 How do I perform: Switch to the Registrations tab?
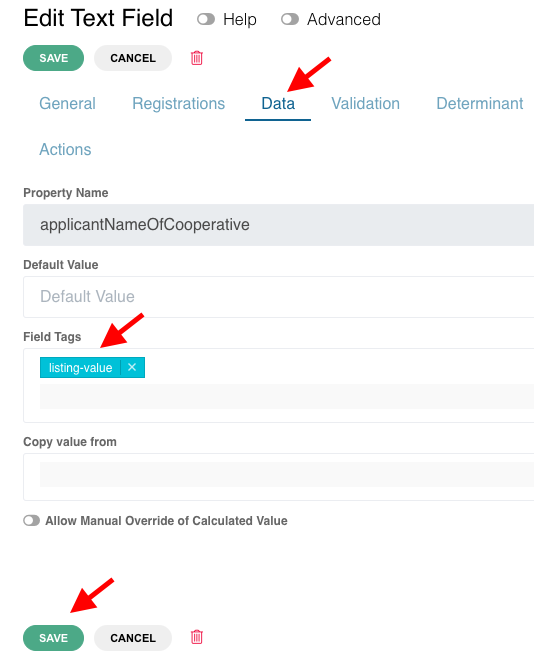(178, 103)
